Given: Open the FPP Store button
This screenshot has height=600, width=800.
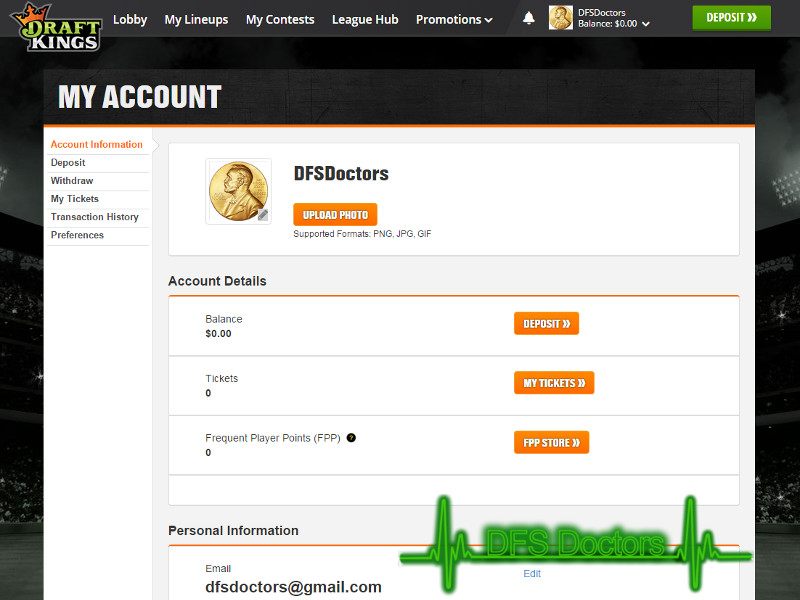Looking at the screenshot, I should (x=552, y=442).
